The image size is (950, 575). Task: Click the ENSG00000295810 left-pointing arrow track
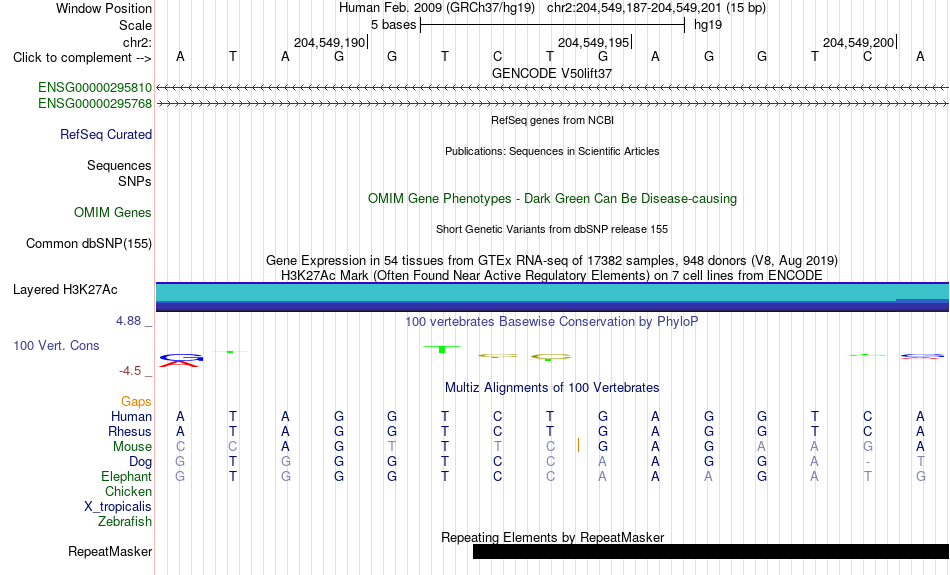[x=552, y=88]
